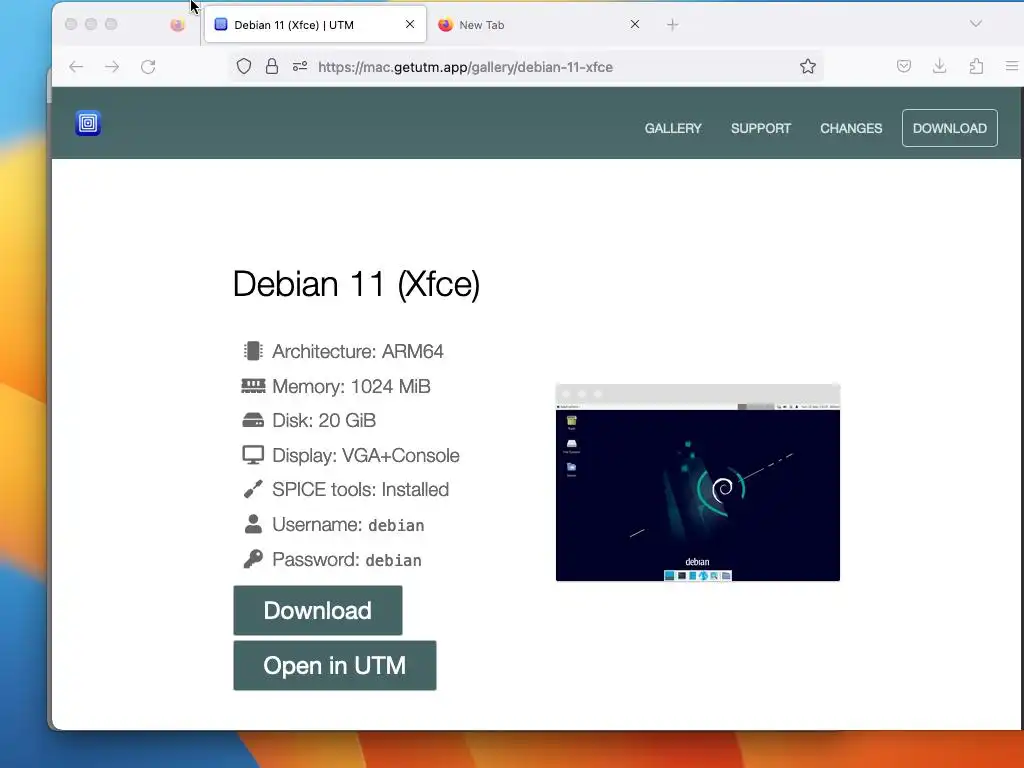Image resolution: width=1024 pixels, height=768 pixels.
Task: Click the screwdriver icon beside SPICE tools
Action: (253, 489)
